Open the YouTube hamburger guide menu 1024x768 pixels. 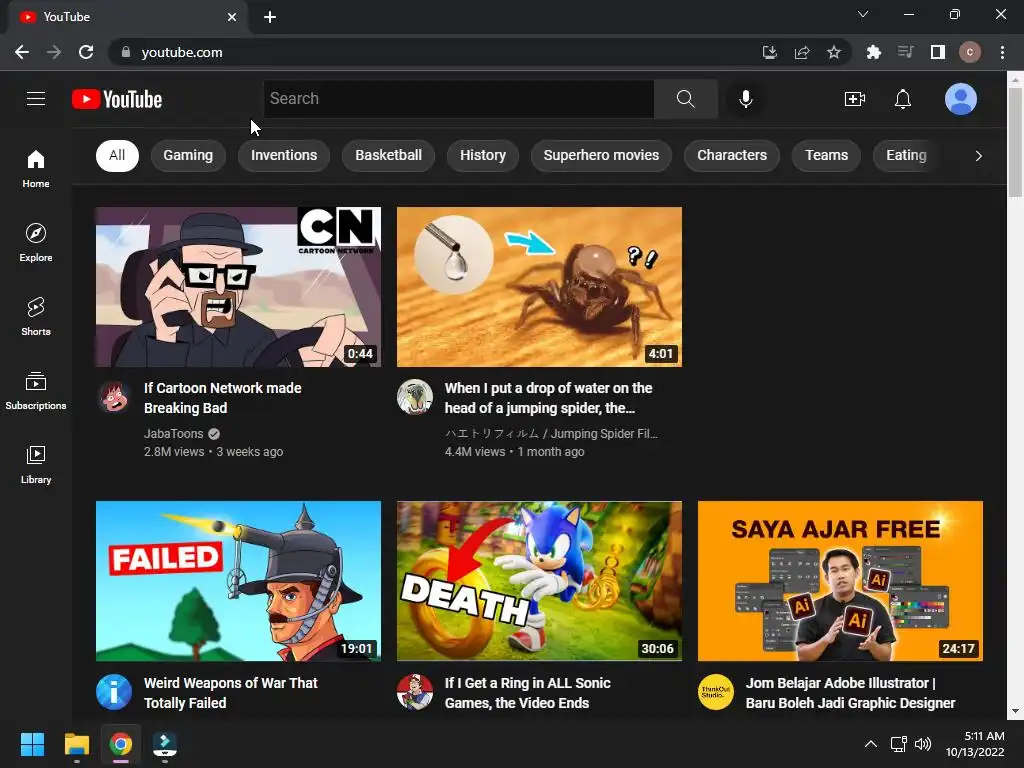36,99
